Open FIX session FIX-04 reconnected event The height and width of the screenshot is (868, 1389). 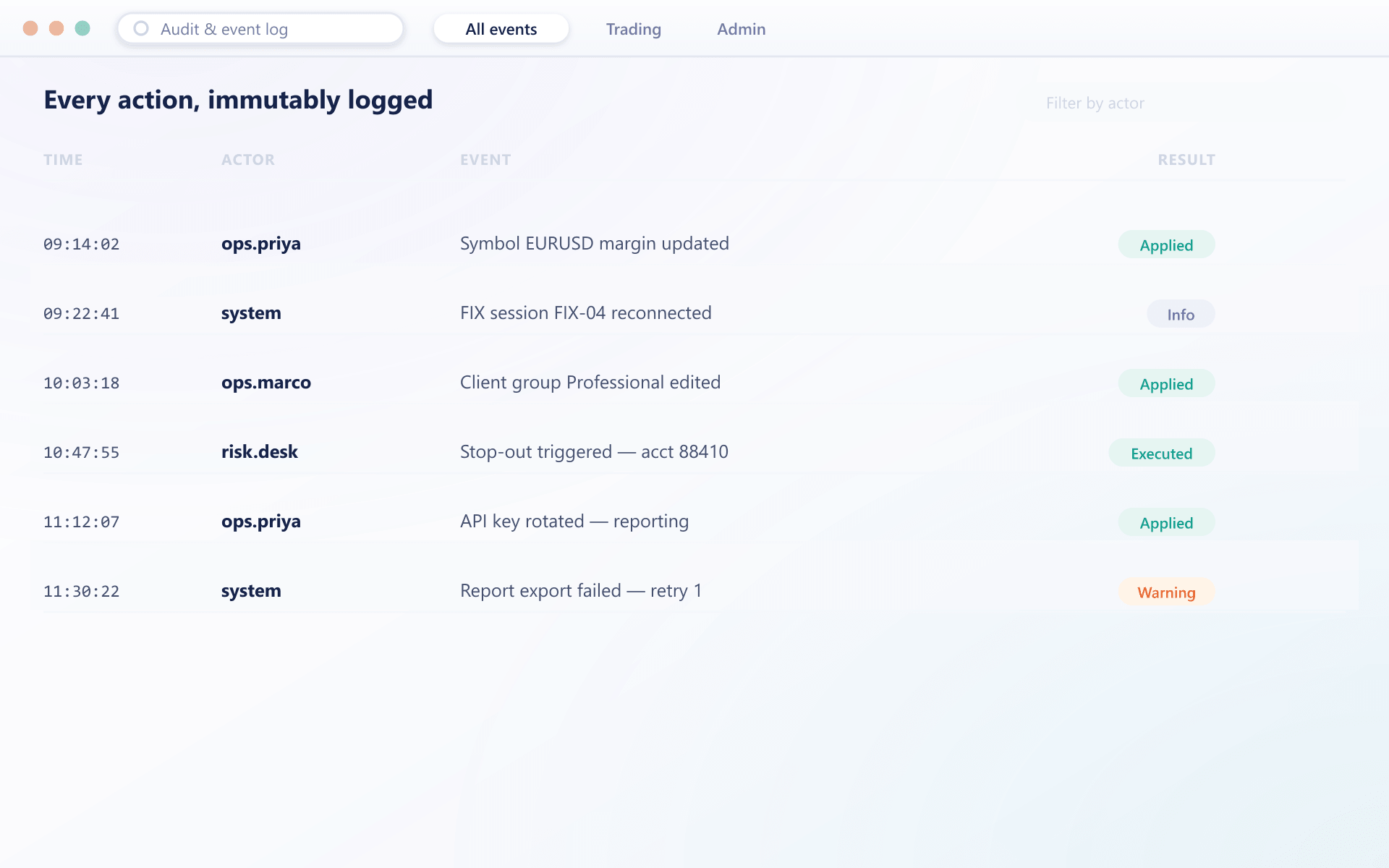pyautogui.click(x=586, y=313)
